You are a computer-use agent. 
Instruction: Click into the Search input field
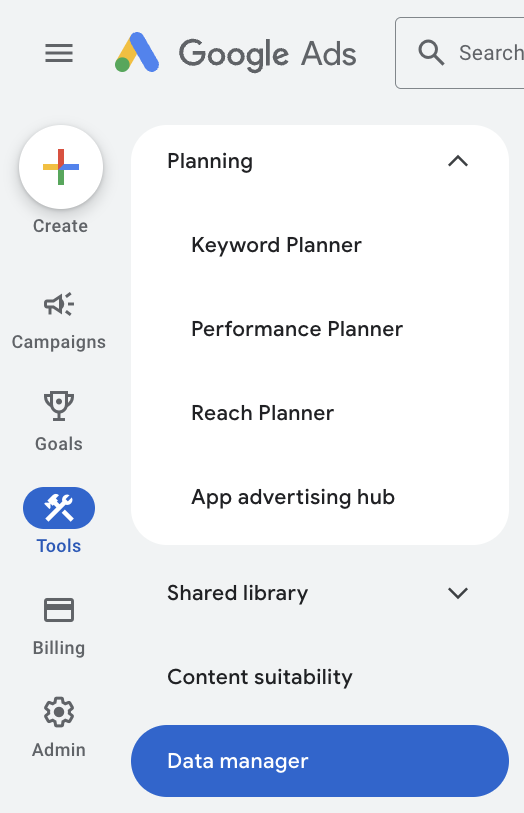[460, 53]
